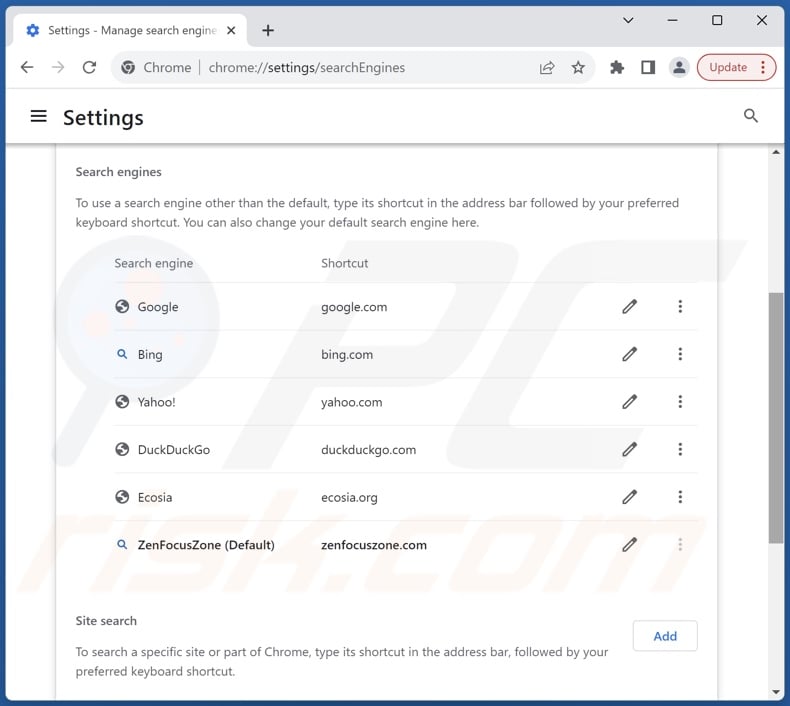Click the Add site search button
The width and height of the screenshot is (790, 706).
[x=665, y=636]
